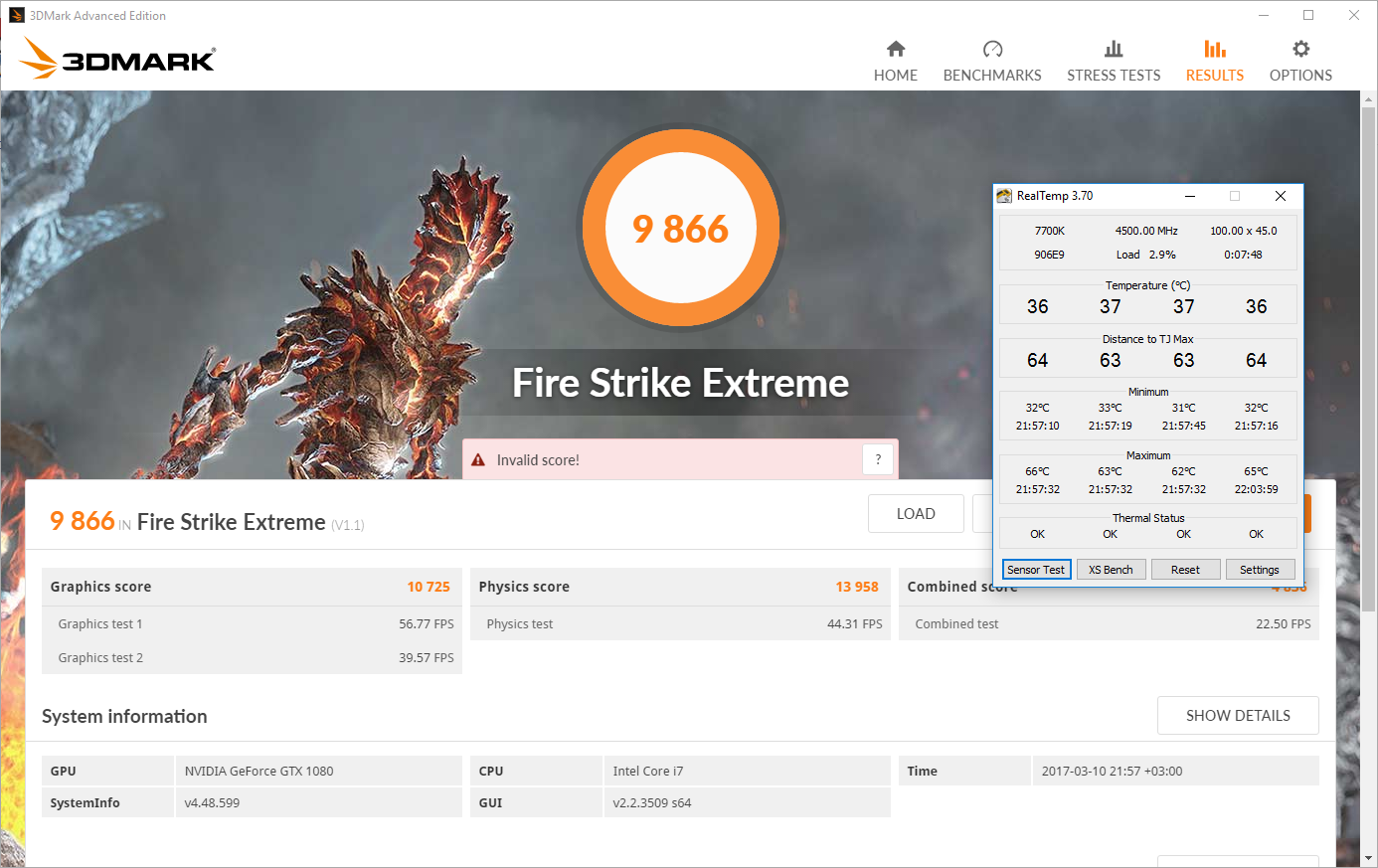
Task: Click the orange score circle showing 9 866
Action: [681, 228]
